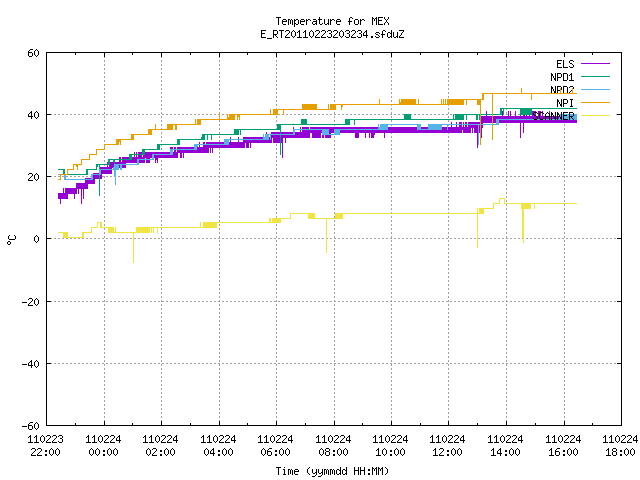Viewport: 640px width, 480px height.
Task: Click the y-axis tick label -60
Action: 31,426
